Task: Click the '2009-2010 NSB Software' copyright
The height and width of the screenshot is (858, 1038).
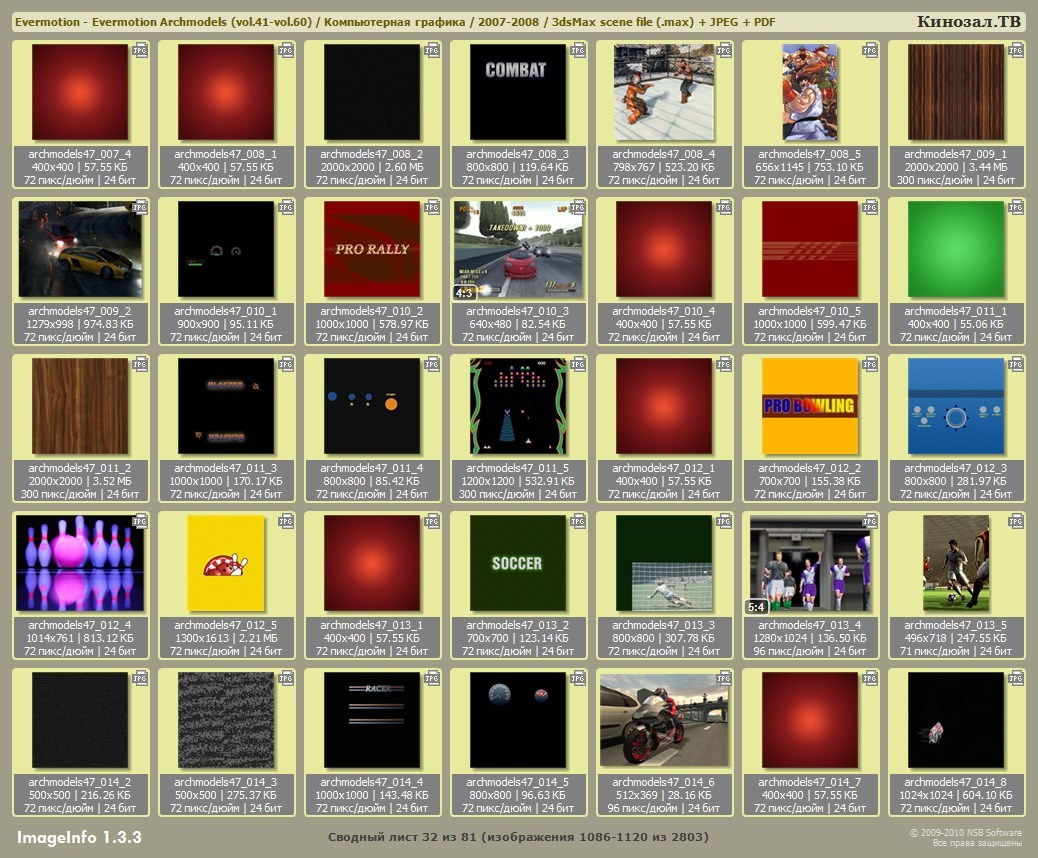Action: (966, 833)
